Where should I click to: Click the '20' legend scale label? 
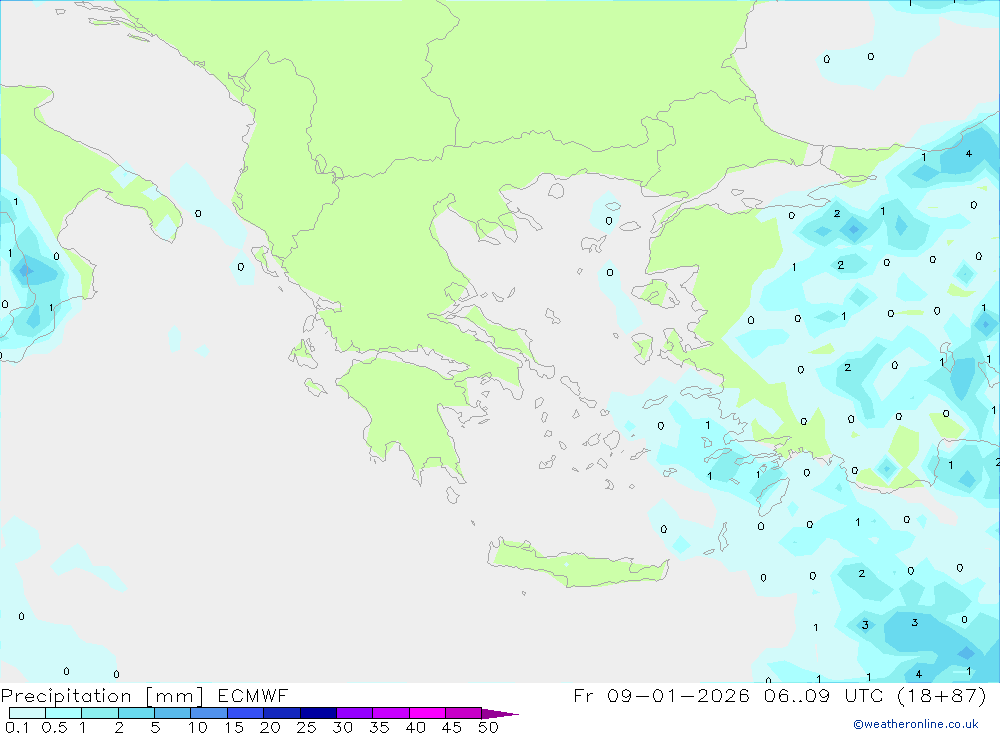(x=270, y=727)
